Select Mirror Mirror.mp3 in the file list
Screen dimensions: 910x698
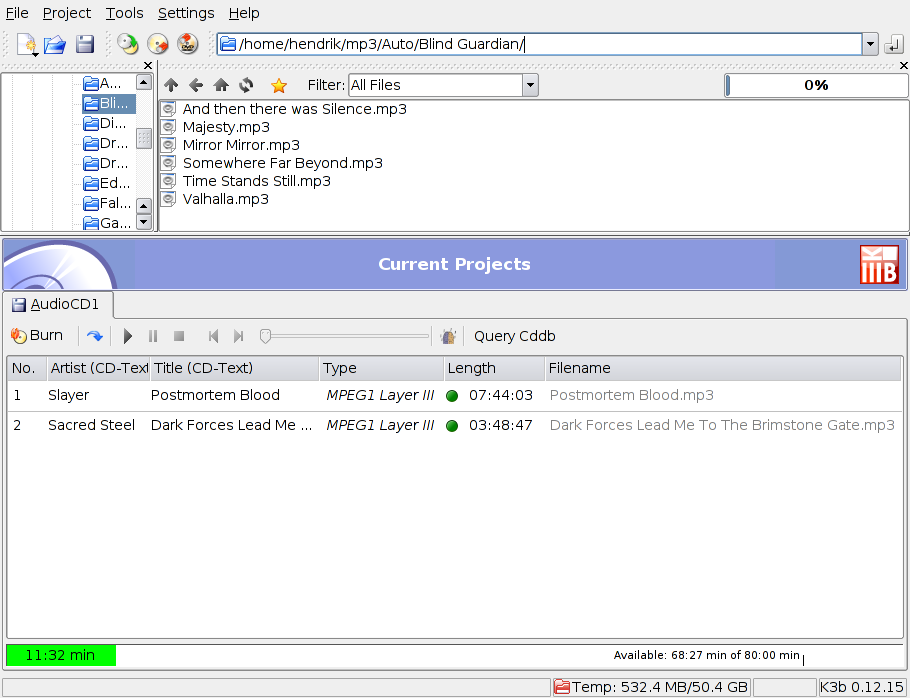[241, 145]
